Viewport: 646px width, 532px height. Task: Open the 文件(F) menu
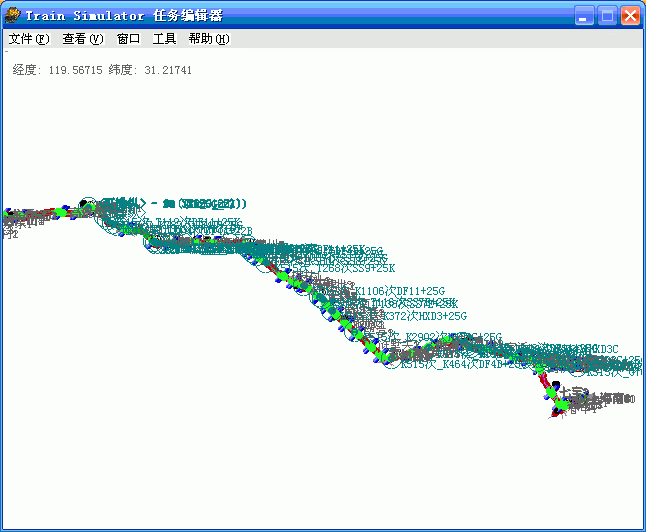(x=28, y=39)
